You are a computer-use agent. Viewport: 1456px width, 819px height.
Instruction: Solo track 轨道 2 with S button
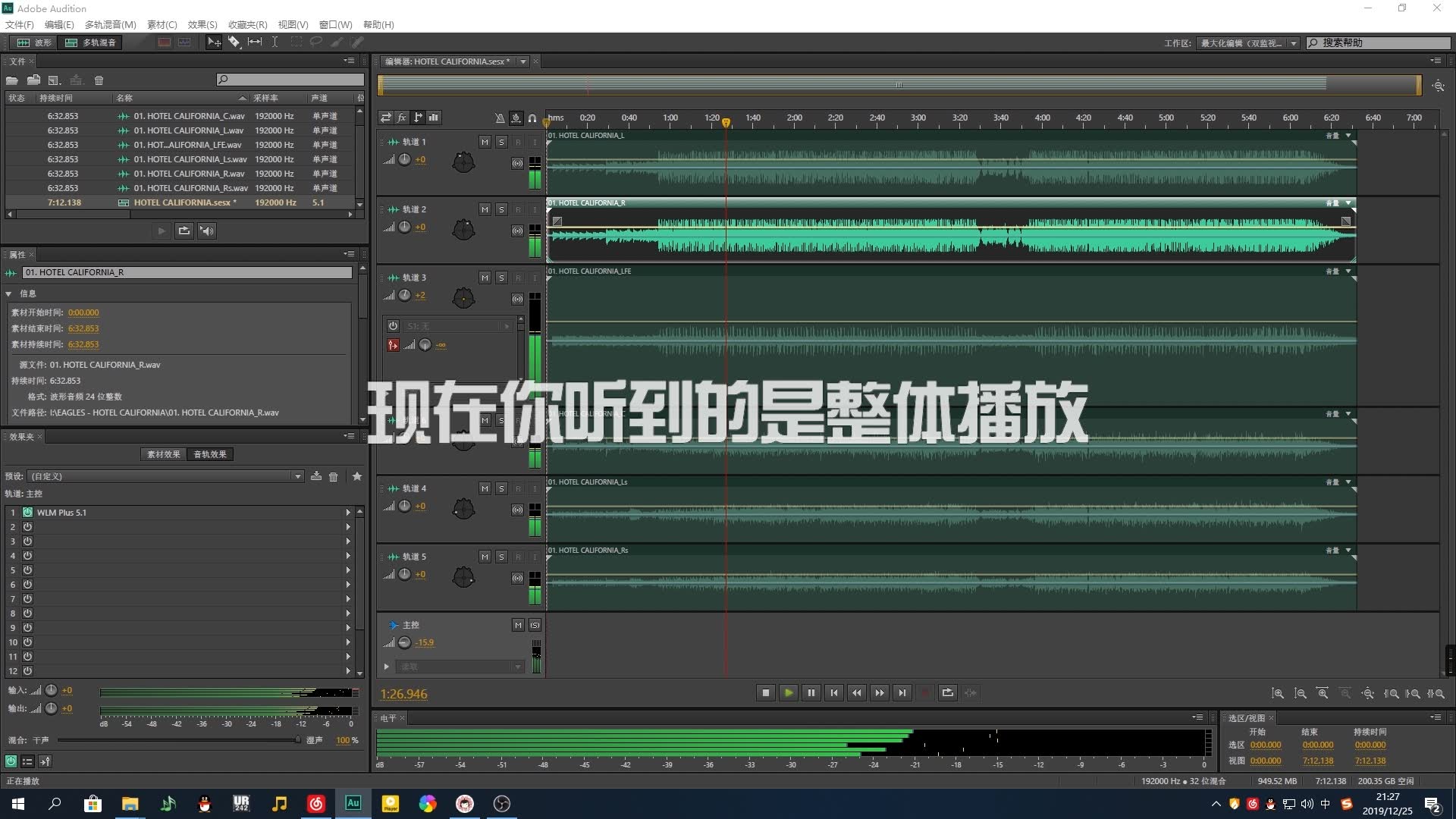click(501, 209)
